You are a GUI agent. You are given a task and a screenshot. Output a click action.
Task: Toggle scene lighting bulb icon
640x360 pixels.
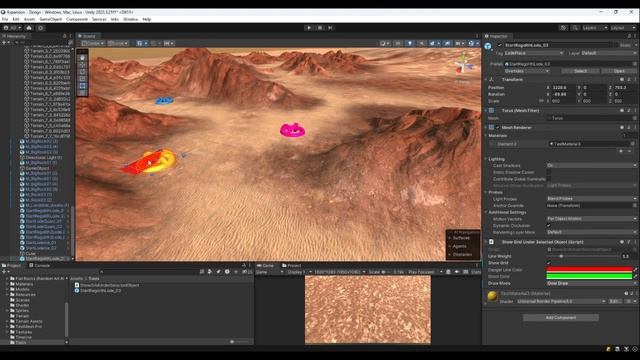(x=410, y=43)
